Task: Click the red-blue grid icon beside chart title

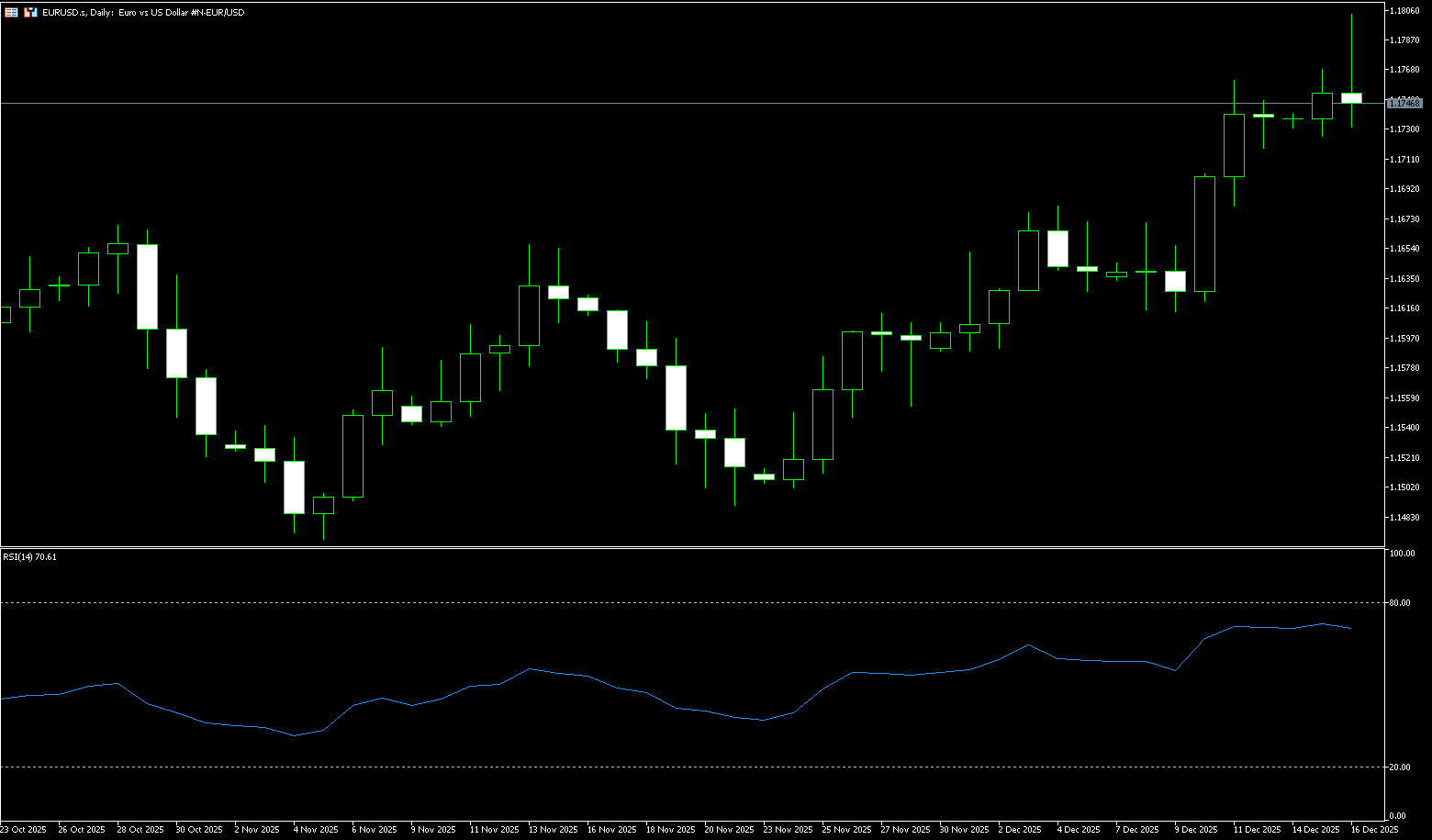Action: point(11,12)
